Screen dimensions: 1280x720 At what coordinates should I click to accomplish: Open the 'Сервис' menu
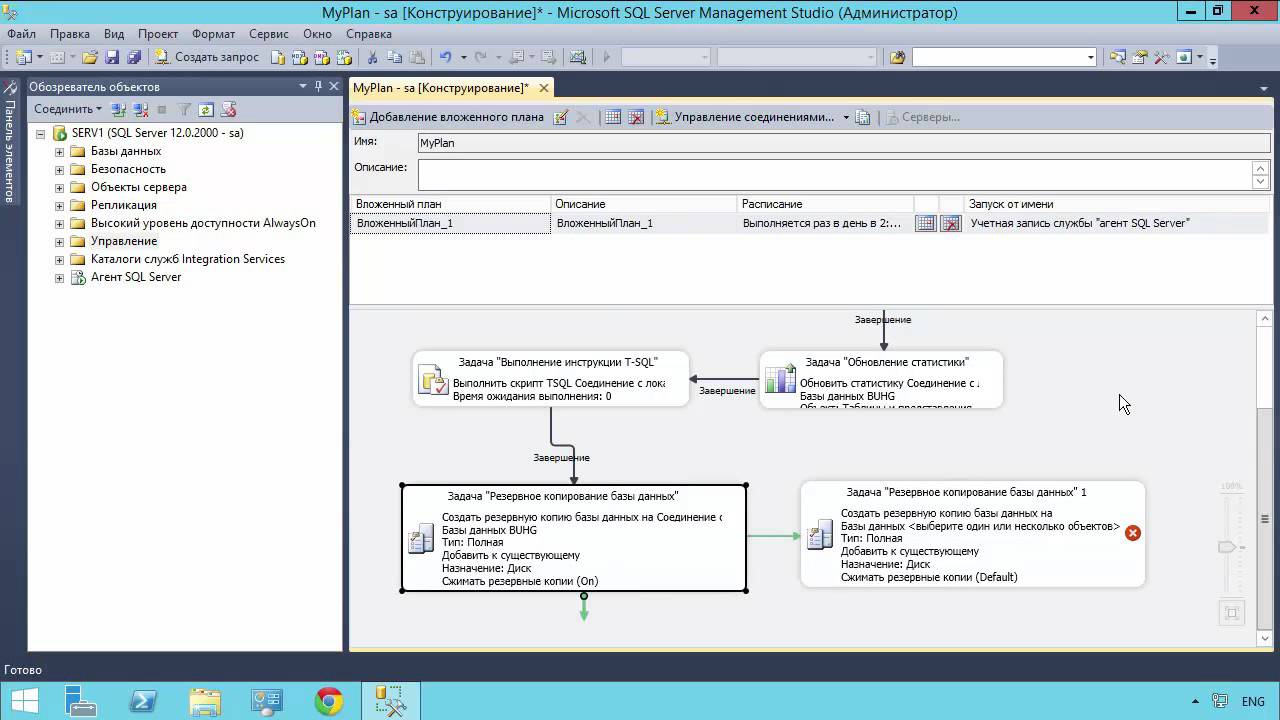coord(269,33)
